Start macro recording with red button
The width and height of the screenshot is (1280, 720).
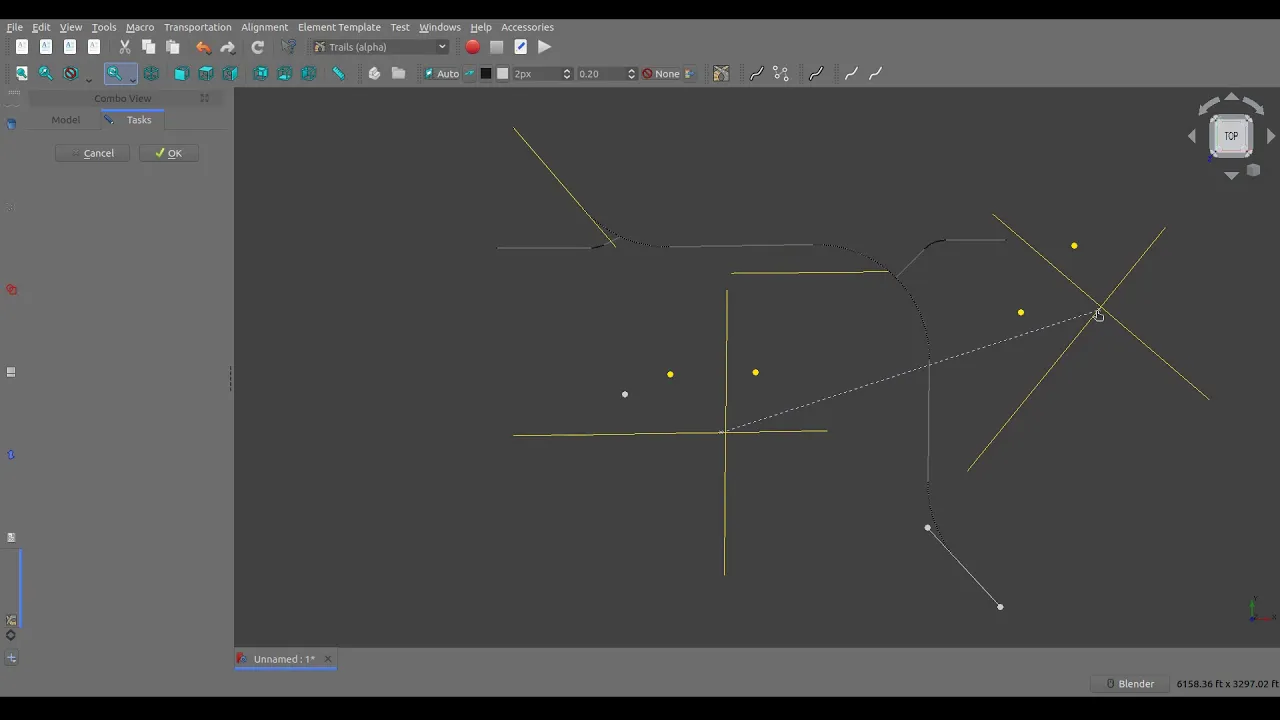(x=473, y=47)
